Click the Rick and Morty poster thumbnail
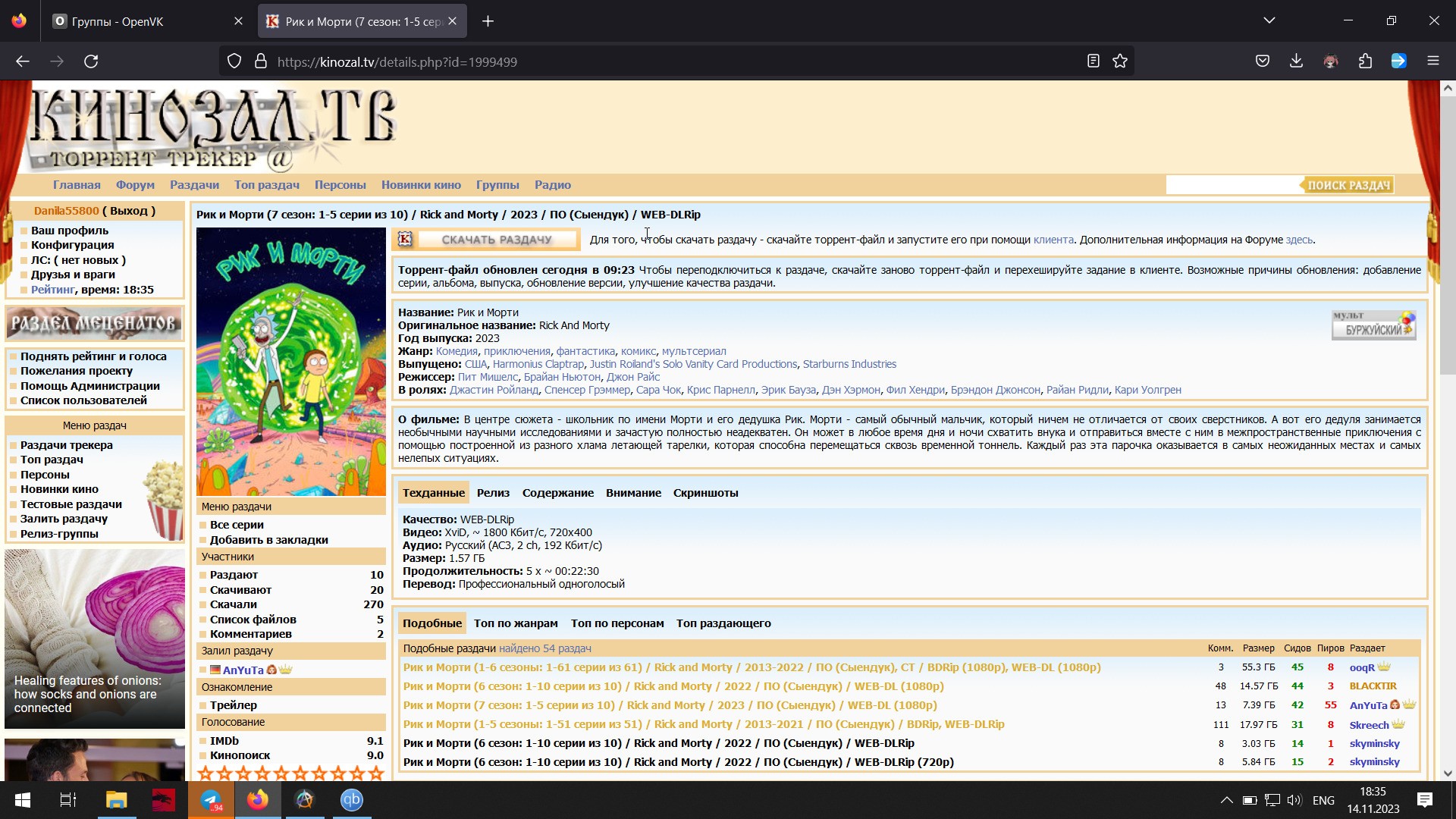 click(290, 362)
